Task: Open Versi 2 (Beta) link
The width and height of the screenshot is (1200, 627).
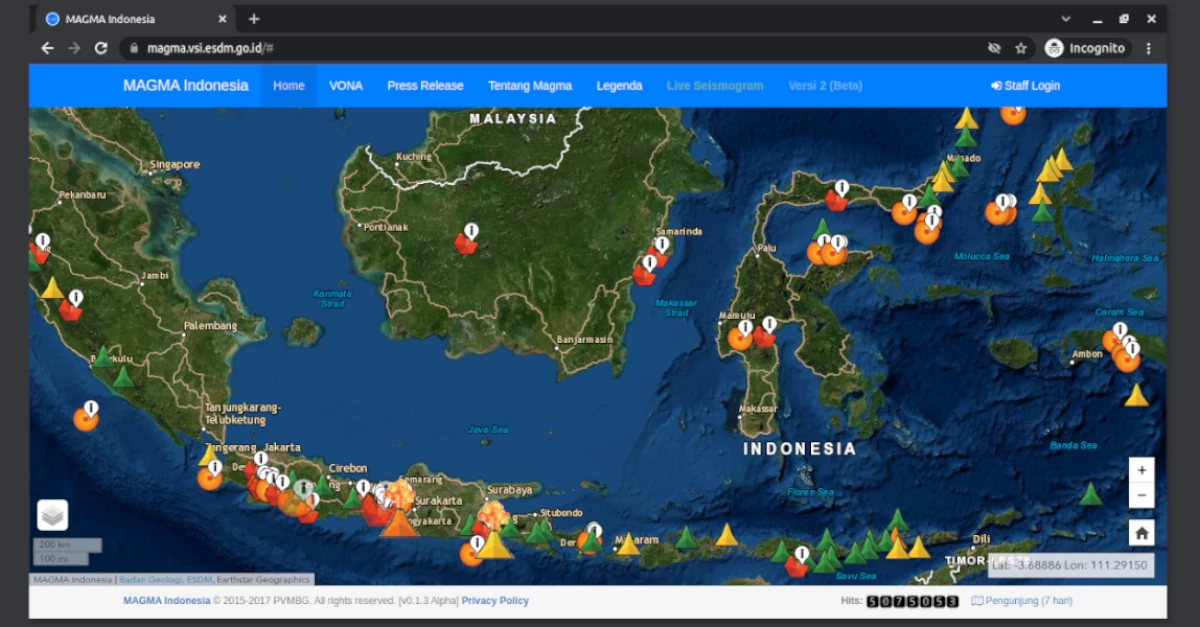Action: coord(825,86)
